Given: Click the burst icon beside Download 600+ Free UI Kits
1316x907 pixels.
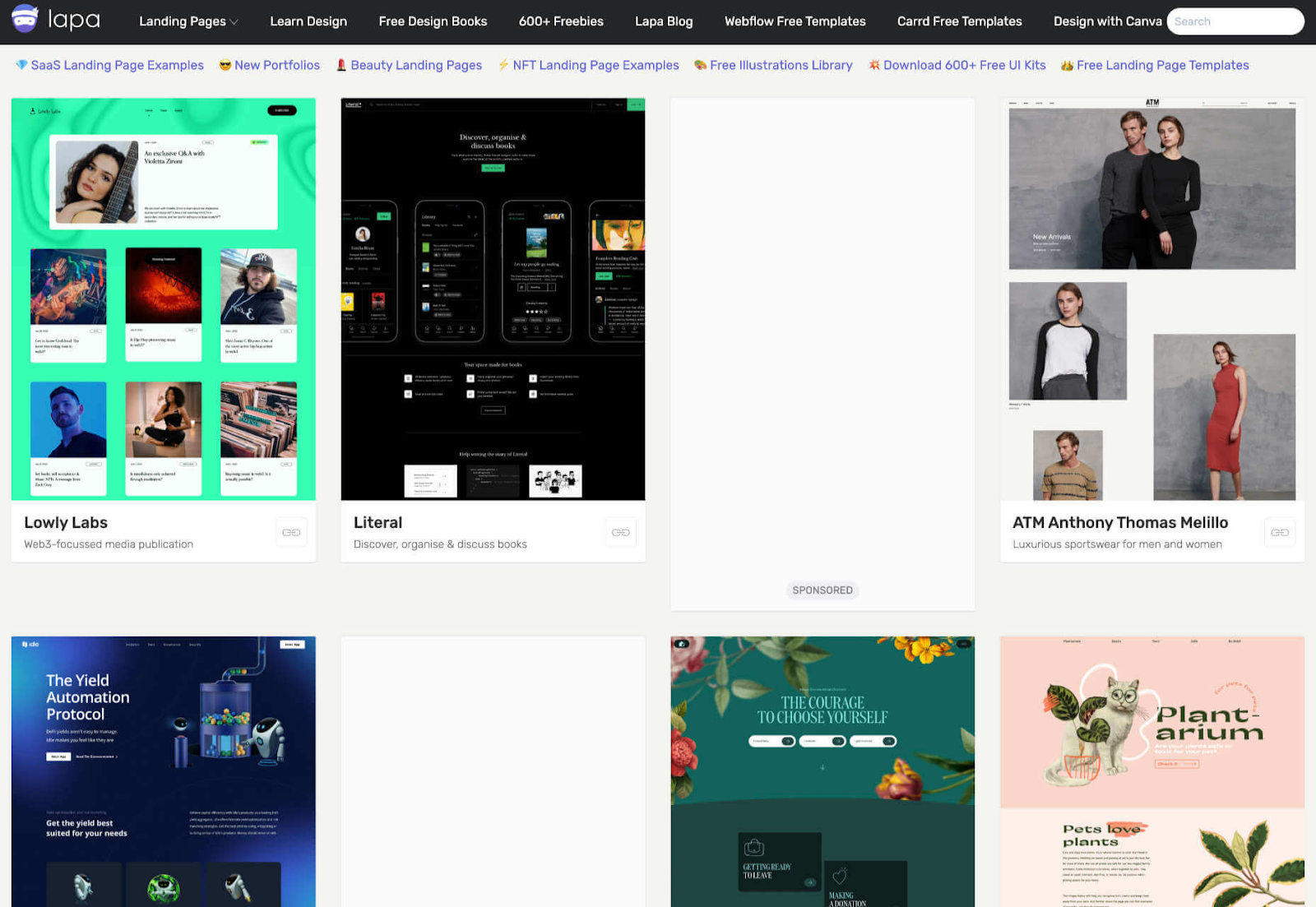Looking at the screenshot, I should click(873, 65).
